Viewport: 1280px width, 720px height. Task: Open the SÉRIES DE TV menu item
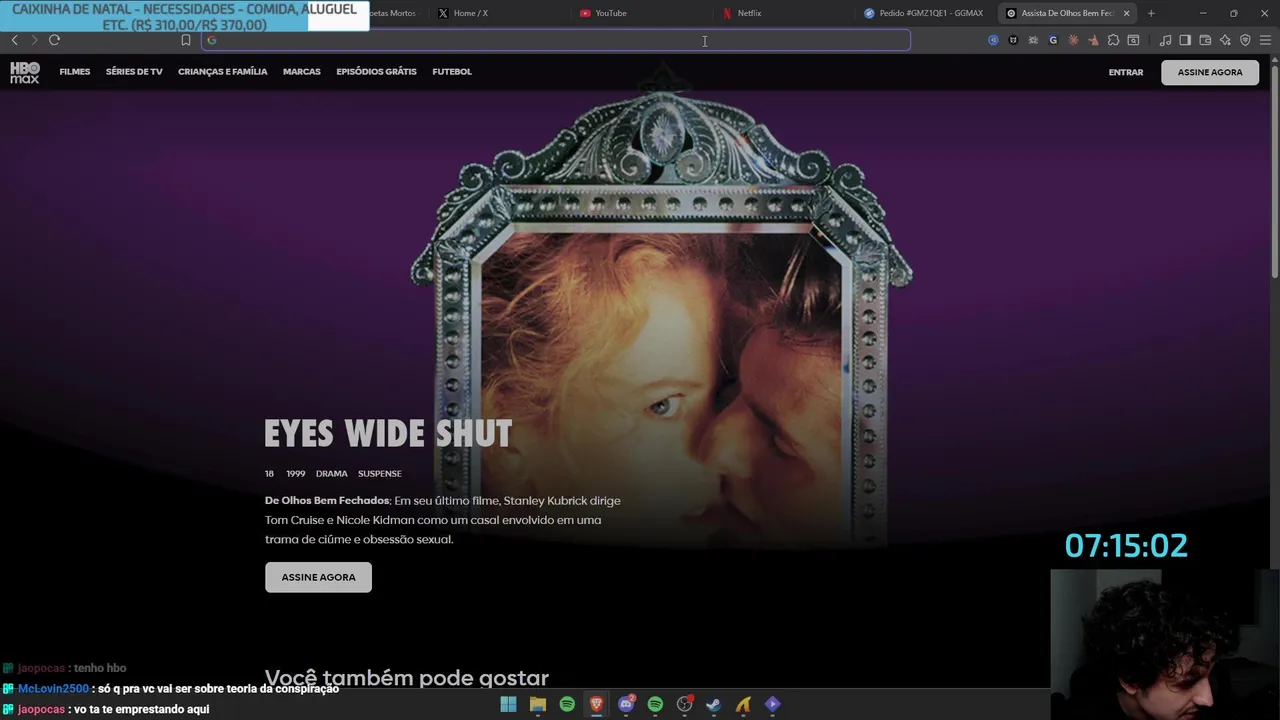(x=134, y=72)
